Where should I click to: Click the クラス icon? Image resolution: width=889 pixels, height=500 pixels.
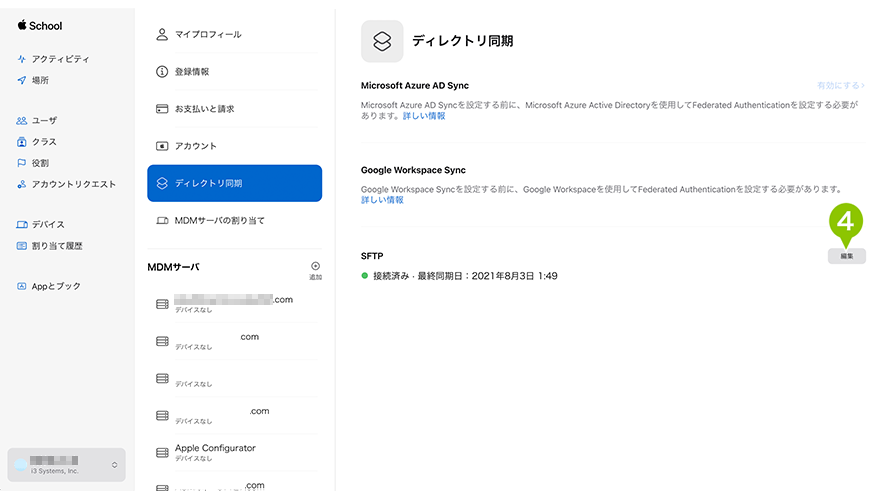(22, 142)
